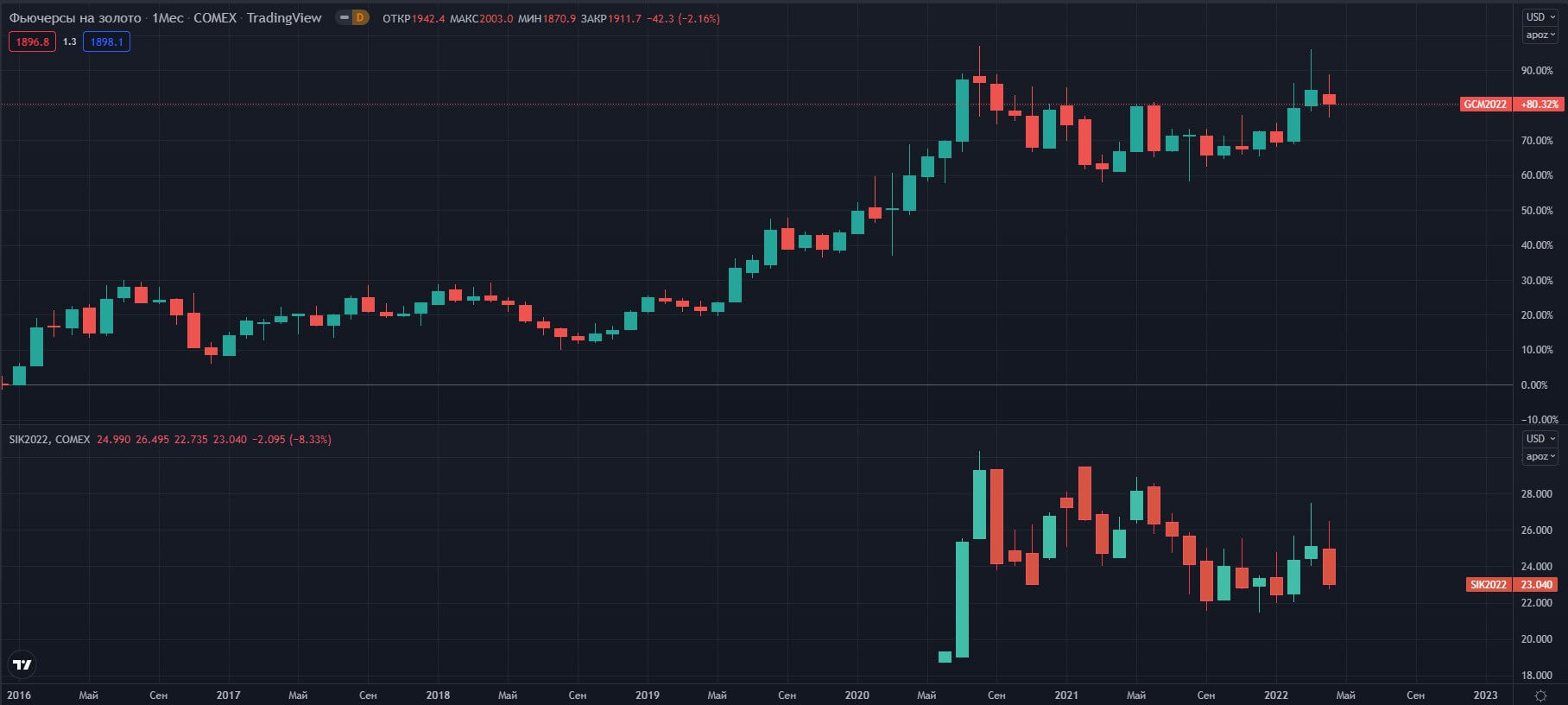Click the GCM2022 price label tag
The height and width of the screenshot is (705, 1568).
[x=1484, y=104]
